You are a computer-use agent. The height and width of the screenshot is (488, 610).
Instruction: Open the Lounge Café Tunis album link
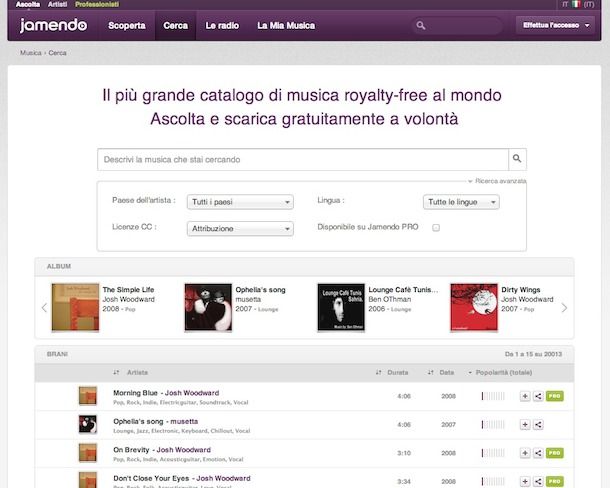403,290
